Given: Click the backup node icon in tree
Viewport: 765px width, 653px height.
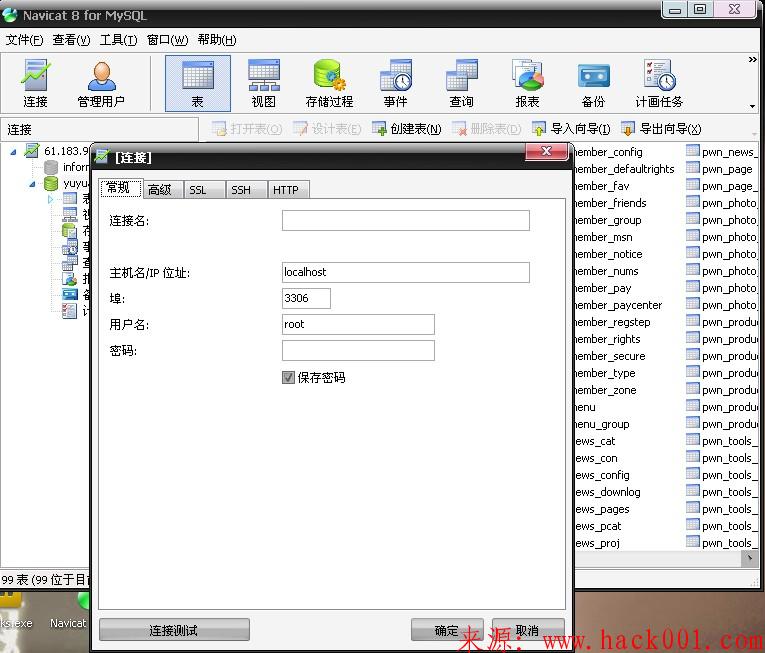Looking at the screenshot, I should (70, 294).
